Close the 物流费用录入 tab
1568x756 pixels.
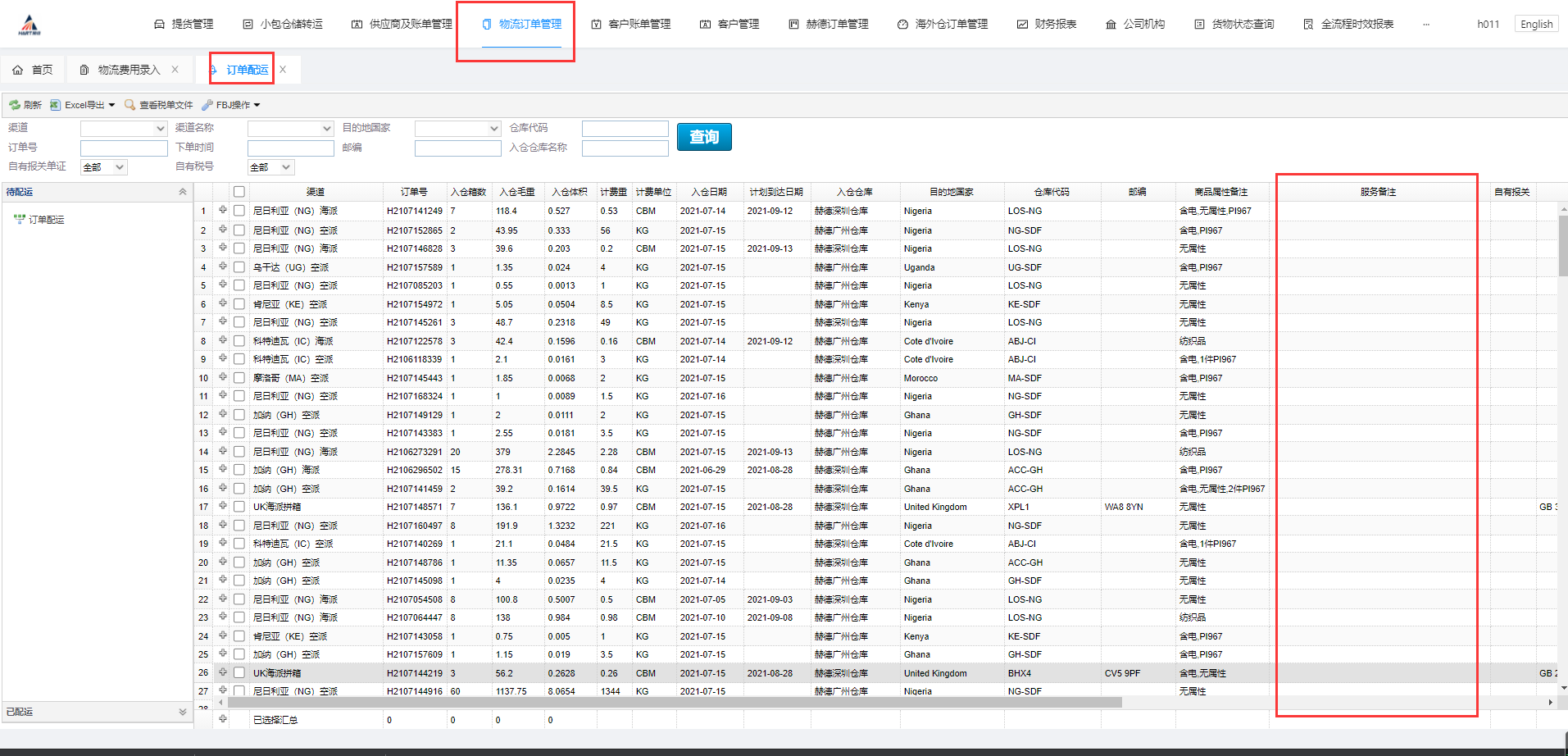point(175,70)
